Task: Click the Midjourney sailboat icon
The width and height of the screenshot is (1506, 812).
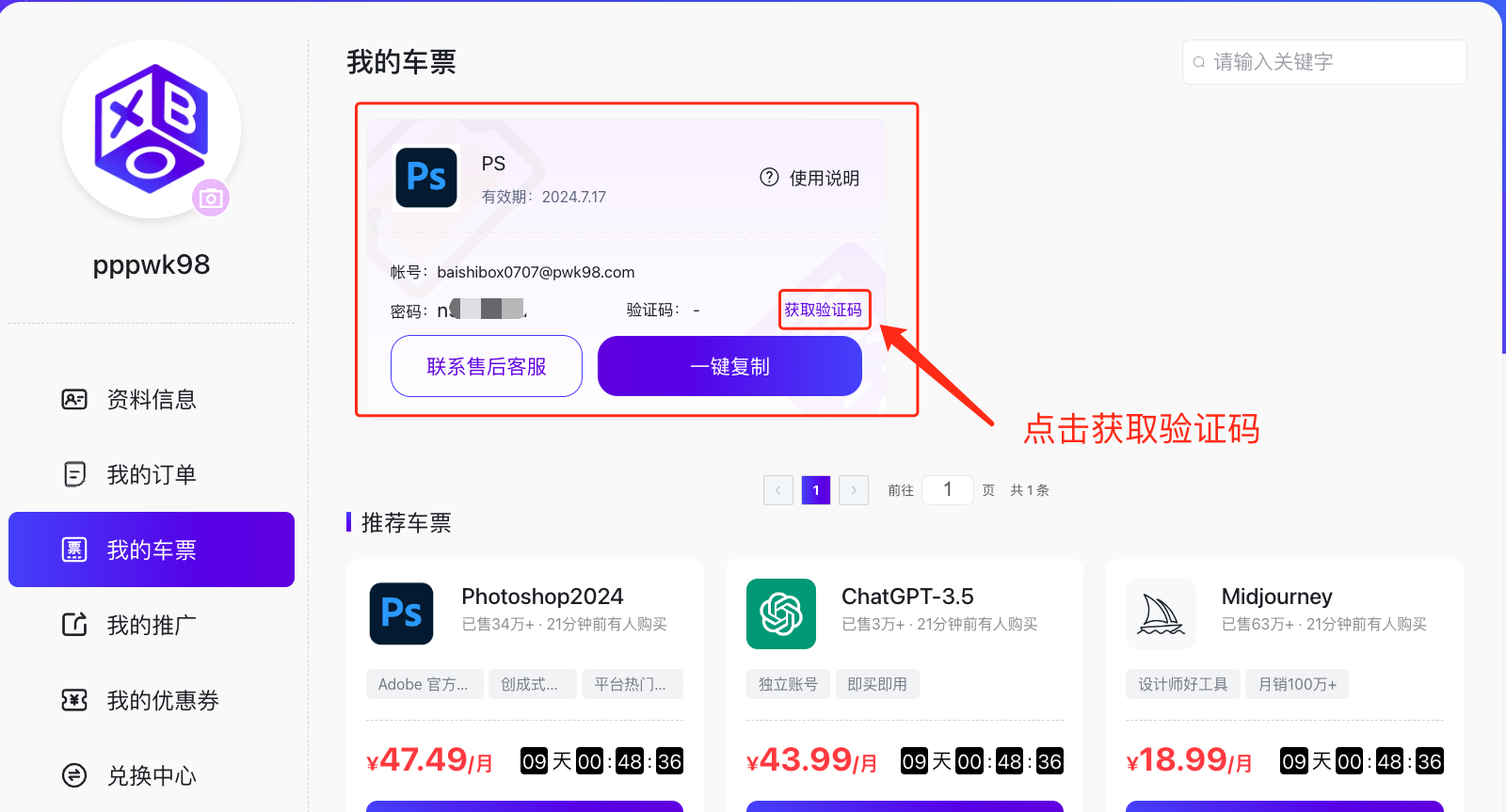Action: [1161, 613]
